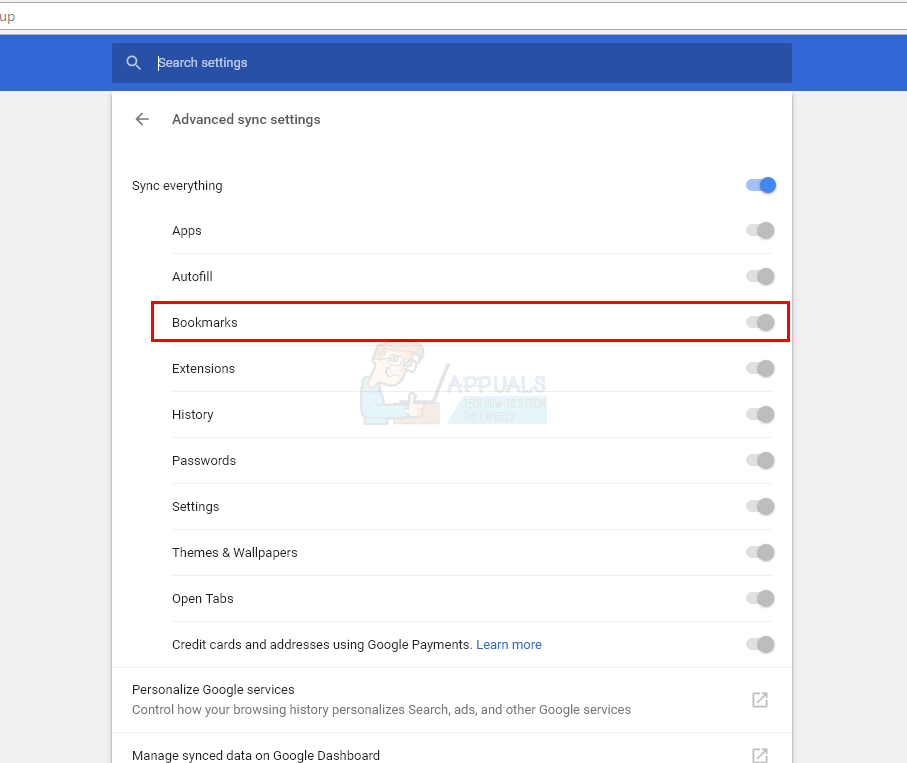
Task: Toggle the Extensions sync switch
Action: tap(760, 368)
